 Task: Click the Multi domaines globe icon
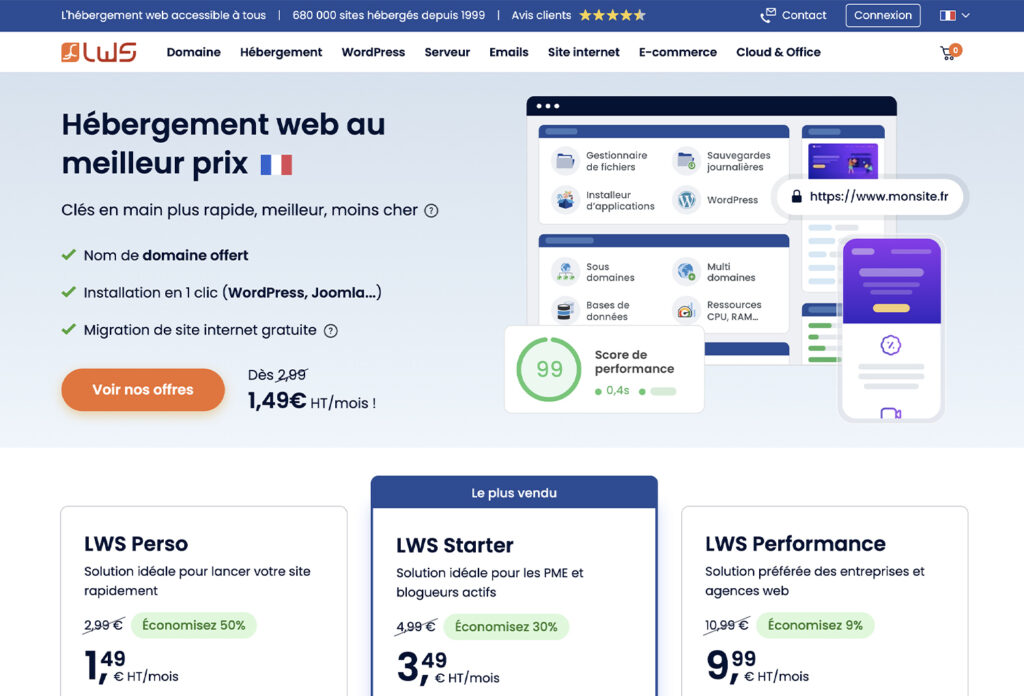pos(686,272)
